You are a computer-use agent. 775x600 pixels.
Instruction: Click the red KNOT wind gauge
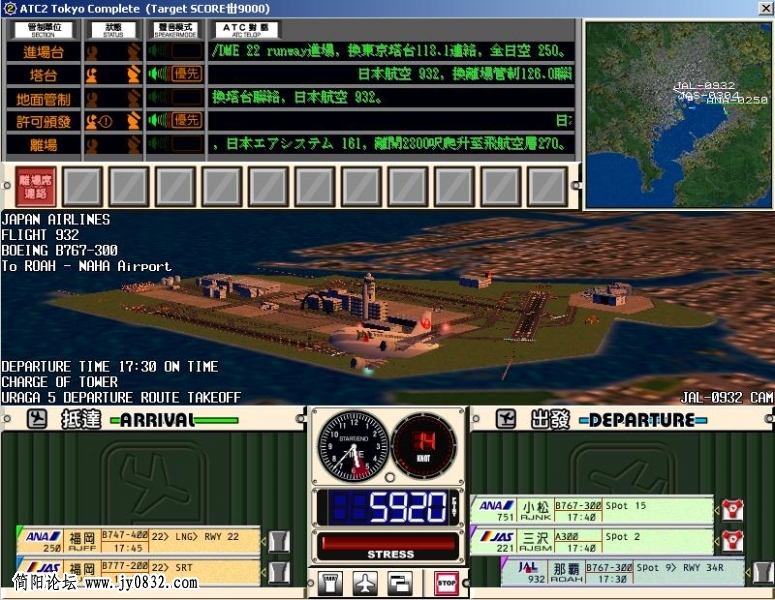click(x=424, y=446)
